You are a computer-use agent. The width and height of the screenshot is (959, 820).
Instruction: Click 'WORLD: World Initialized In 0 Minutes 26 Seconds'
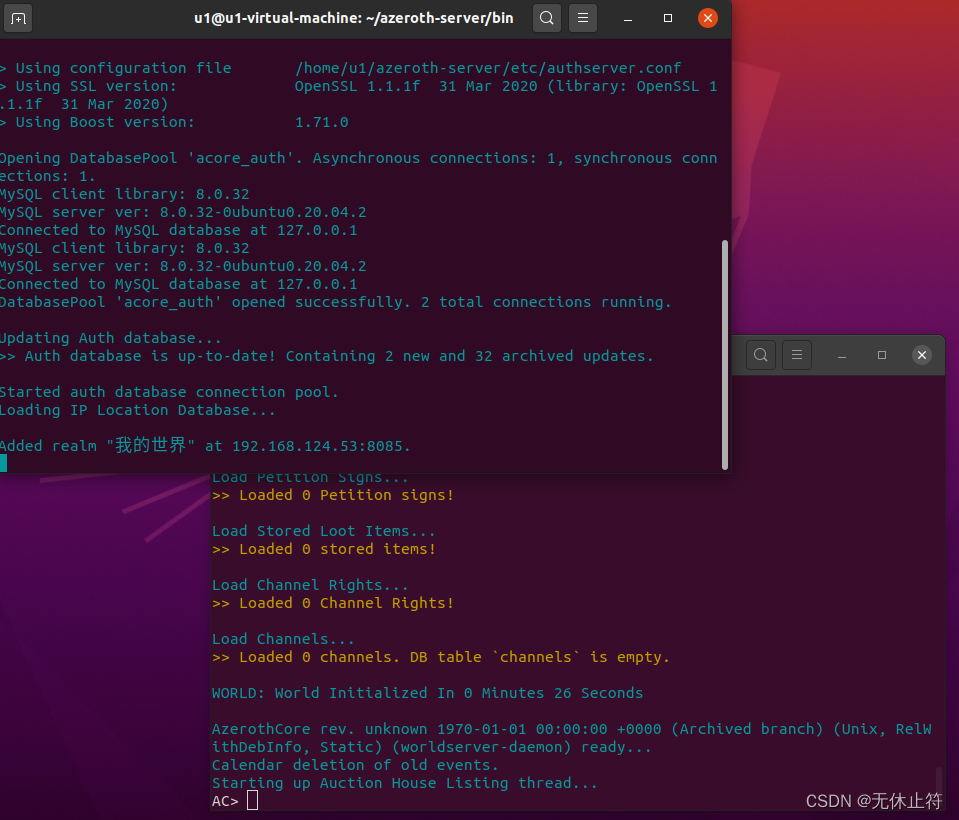point(428,693)
